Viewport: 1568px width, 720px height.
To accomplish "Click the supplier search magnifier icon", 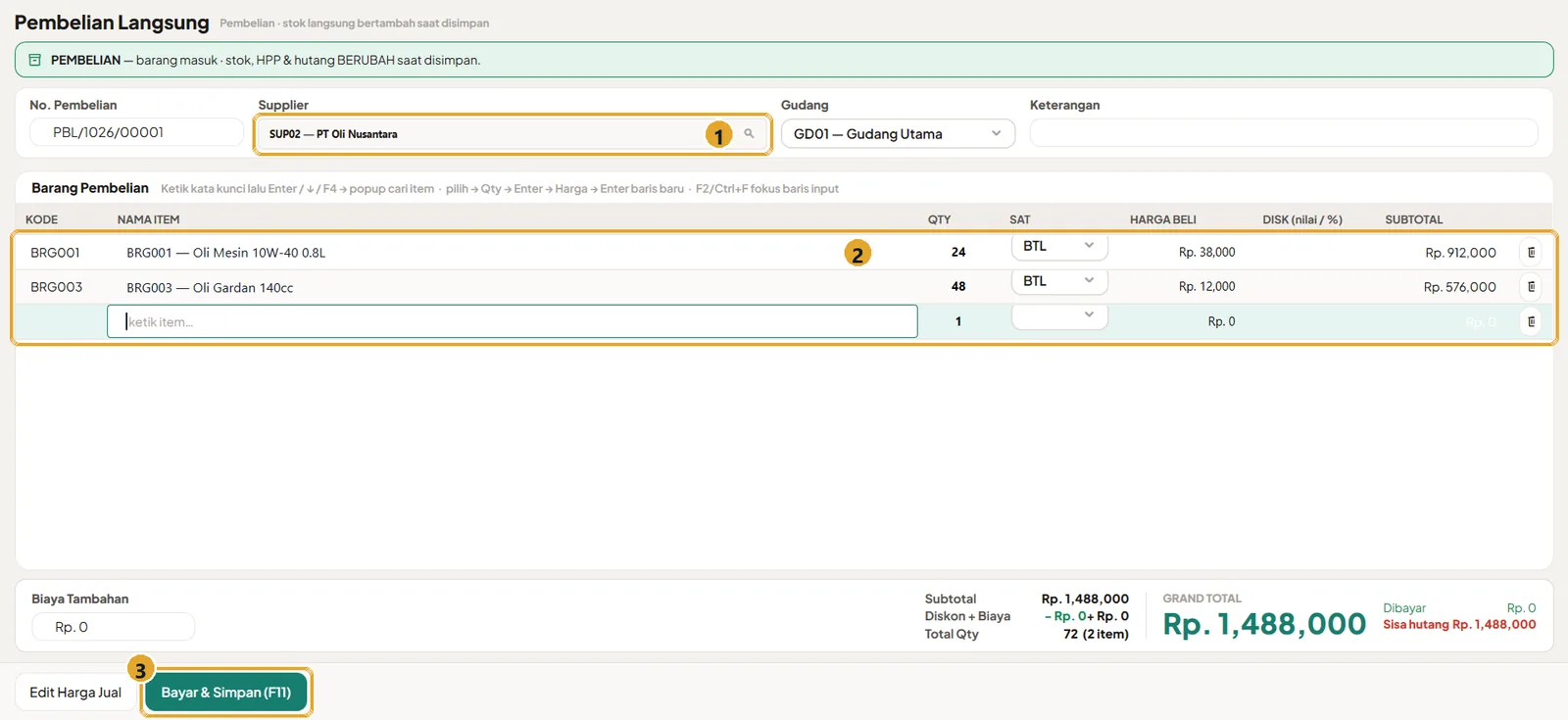I will tap(749, 134).
